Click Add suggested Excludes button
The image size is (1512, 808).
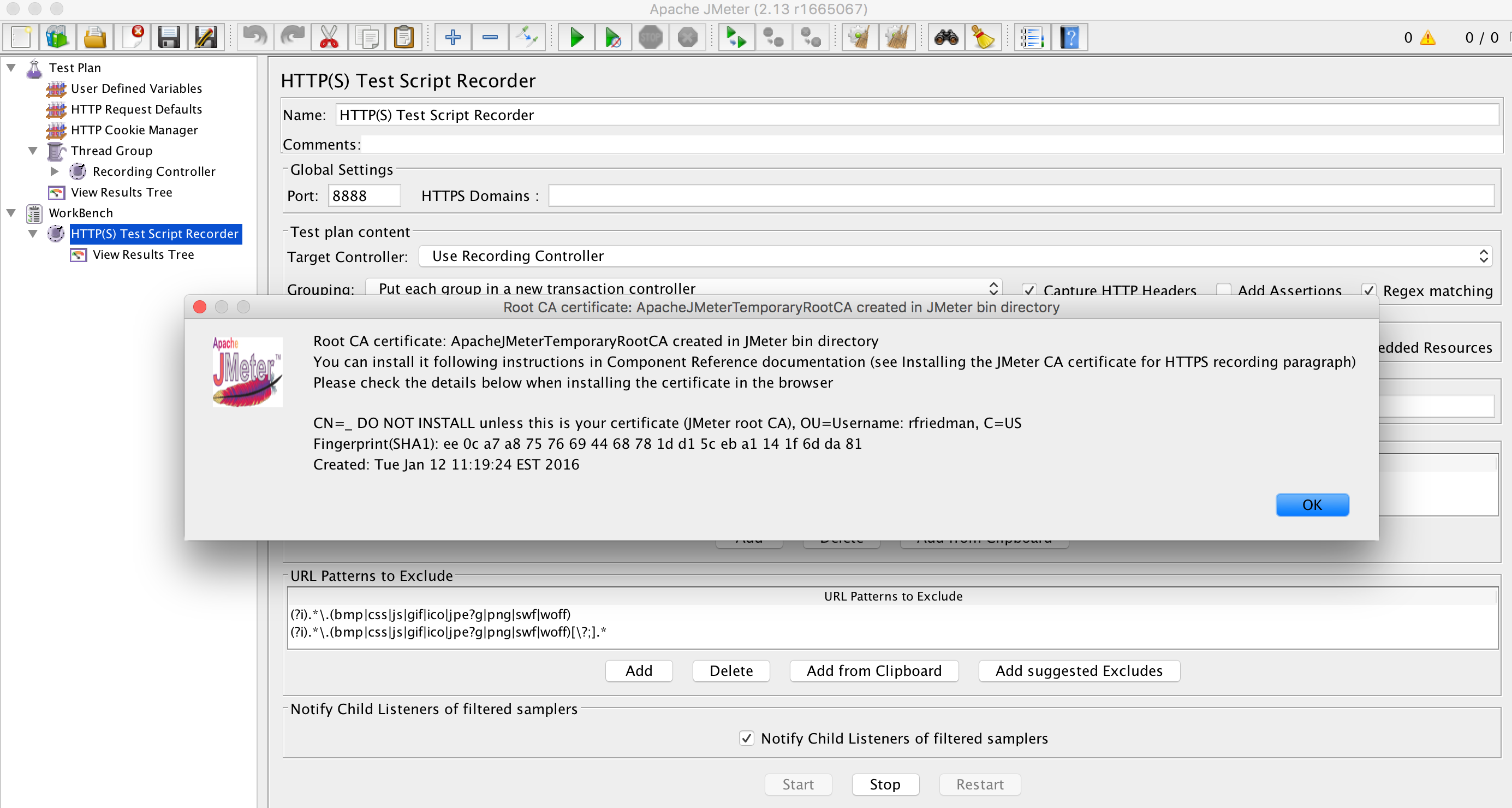(x=1079, y=670)
